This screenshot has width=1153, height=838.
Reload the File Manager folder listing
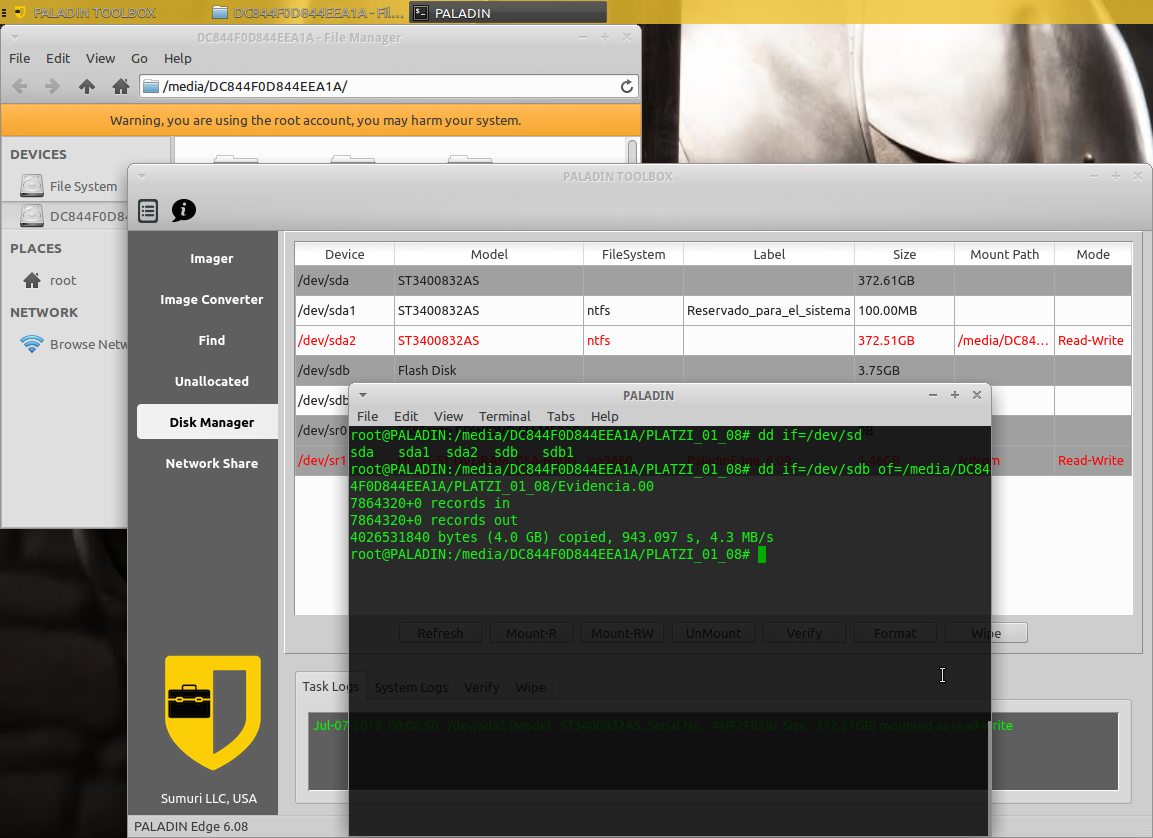pos(627,87)
